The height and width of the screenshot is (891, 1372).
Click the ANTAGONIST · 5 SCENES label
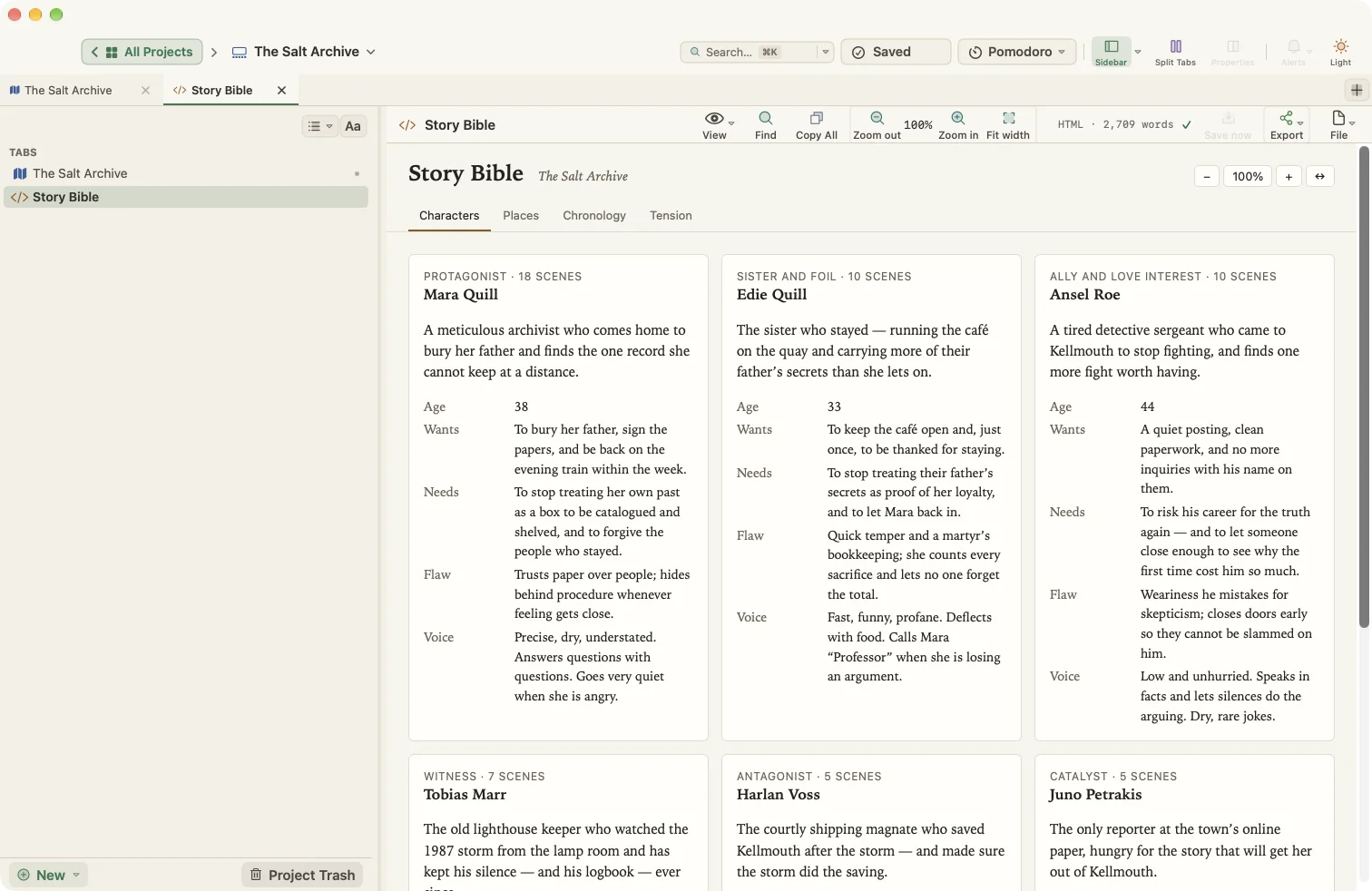[808, 777]
